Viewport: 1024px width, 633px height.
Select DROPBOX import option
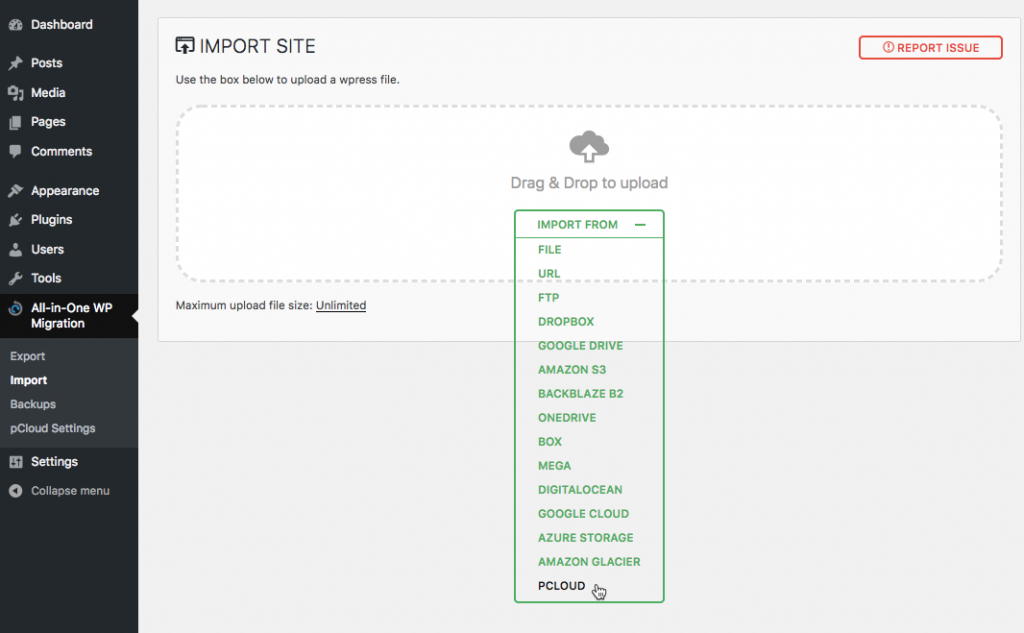[566, 322]
